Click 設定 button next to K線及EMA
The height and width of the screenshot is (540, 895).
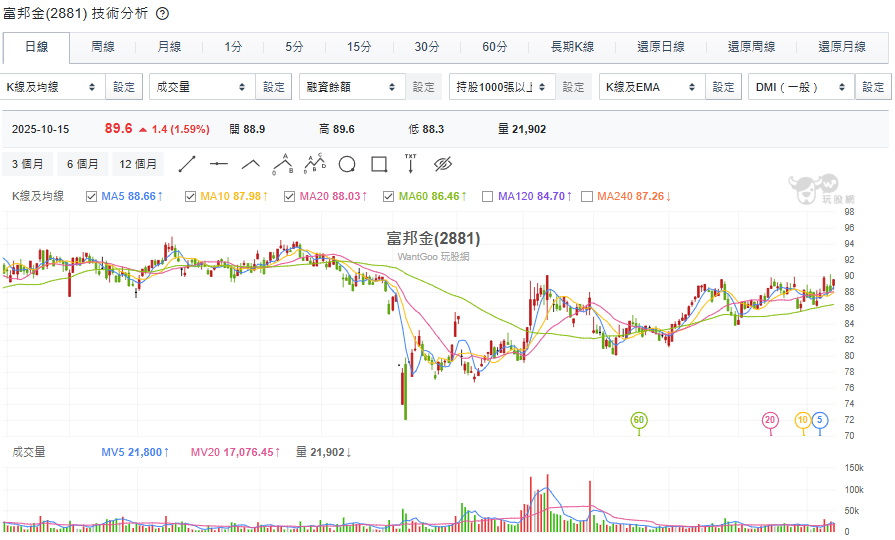pos(724,87)
